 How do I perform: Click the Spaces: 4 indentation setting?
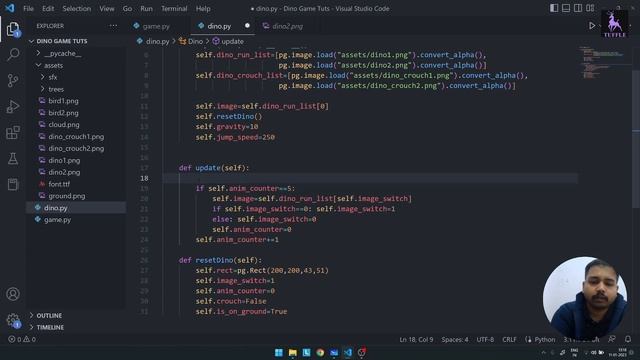[455, 339]
